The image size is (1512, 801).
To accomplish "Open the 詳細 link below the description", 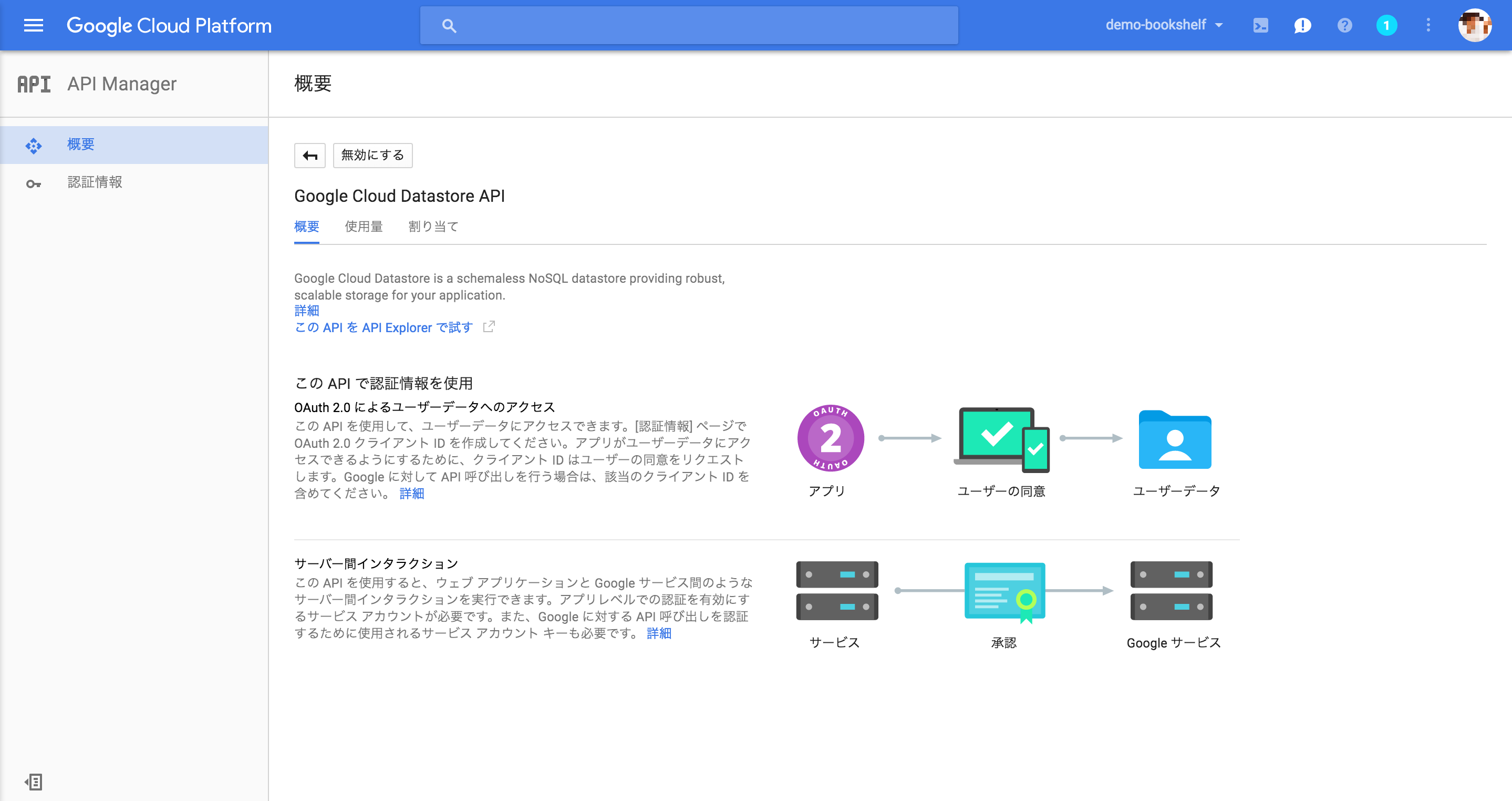I will pyautogui.click(x=306, y=311).
